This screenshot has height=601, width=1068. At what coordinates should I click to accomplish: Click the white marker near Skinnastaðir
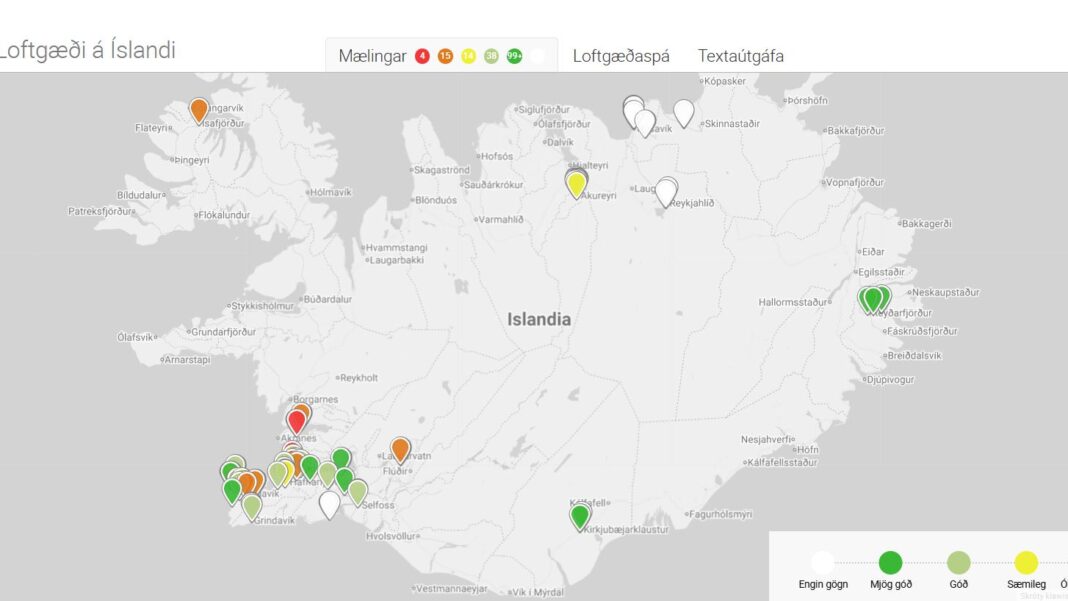point(683,112)
